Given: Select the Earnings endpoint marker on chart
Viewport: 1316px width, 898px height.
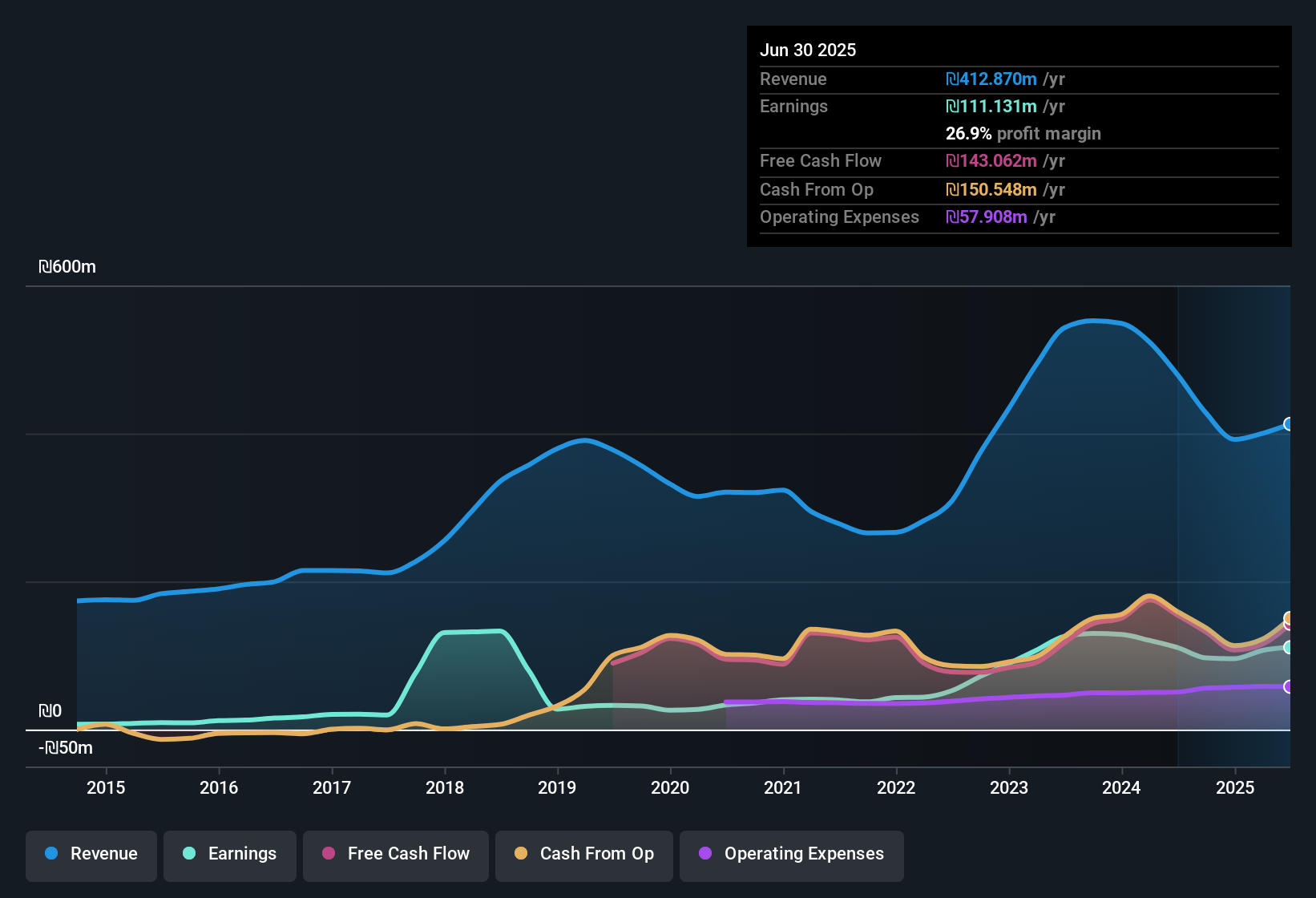Looking at the screenshot, I should (x=1289, y=647).
